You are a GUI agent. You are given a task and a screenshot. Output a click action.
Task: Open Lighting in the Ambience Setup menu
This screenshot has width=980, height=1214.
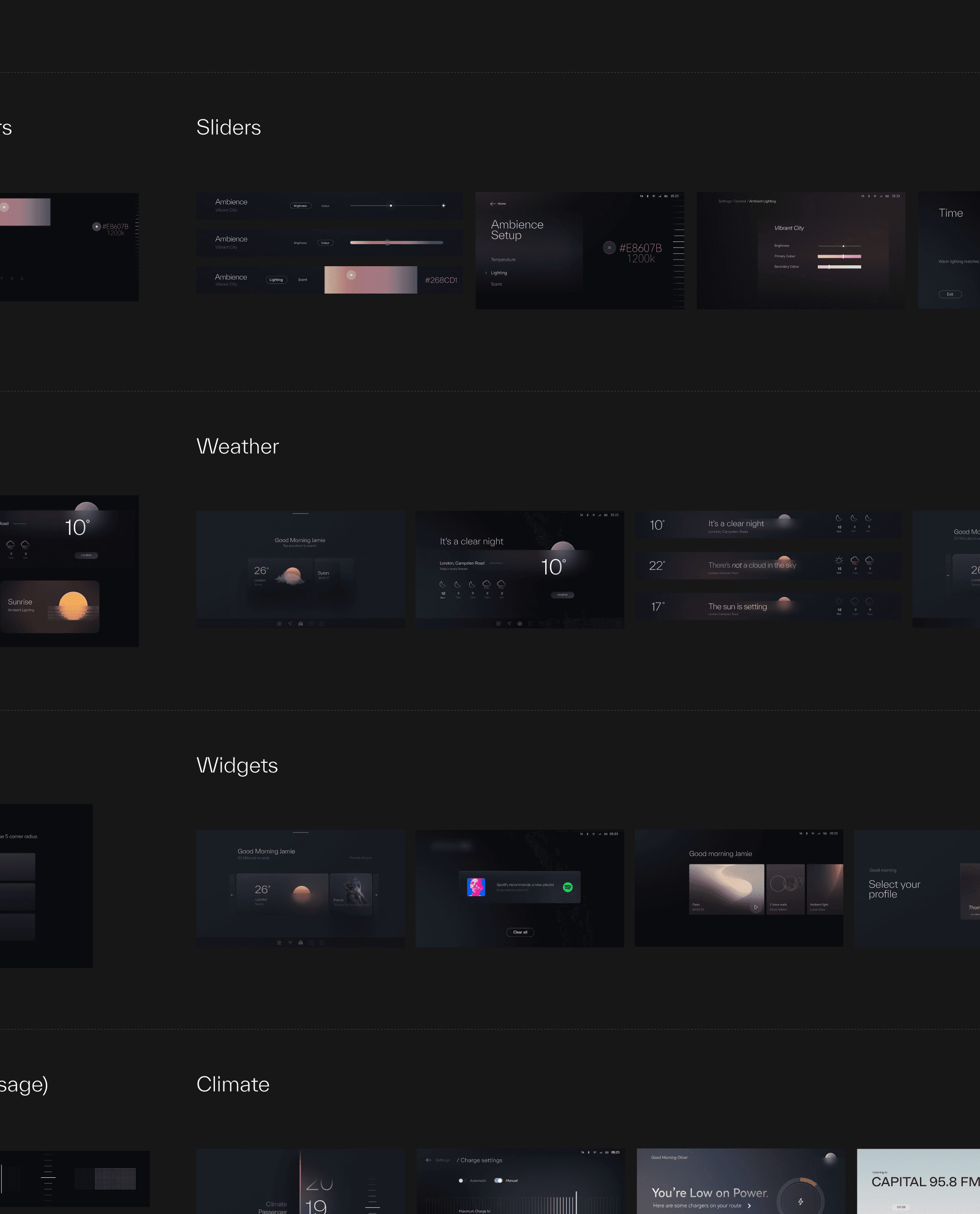click(x=499, y=273)
